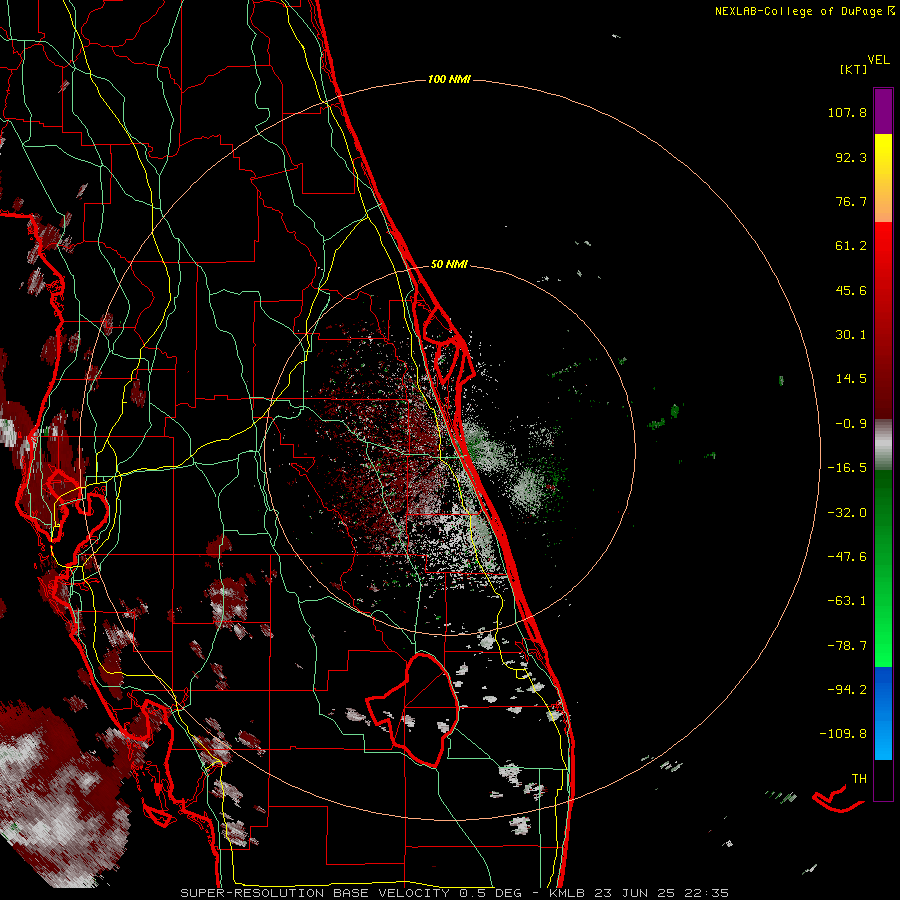
Task: Click the 22:35 timestamp in the caption
Action: [706, 893]
